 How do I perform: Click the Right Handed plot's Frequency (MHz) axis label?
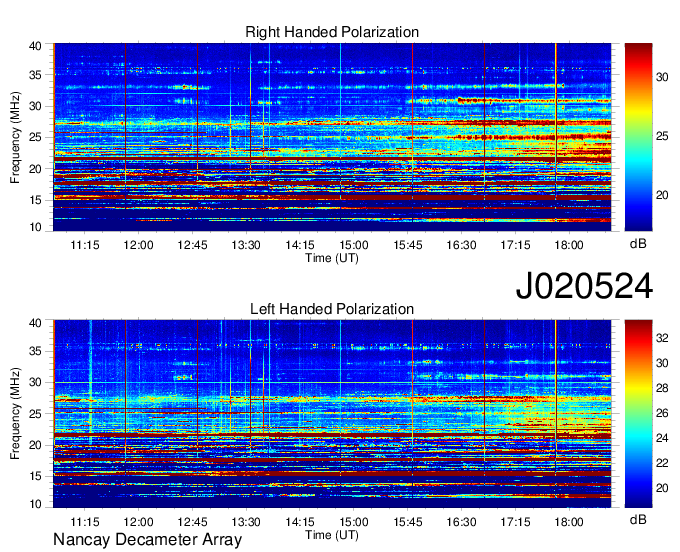click(x=15, y=137)
